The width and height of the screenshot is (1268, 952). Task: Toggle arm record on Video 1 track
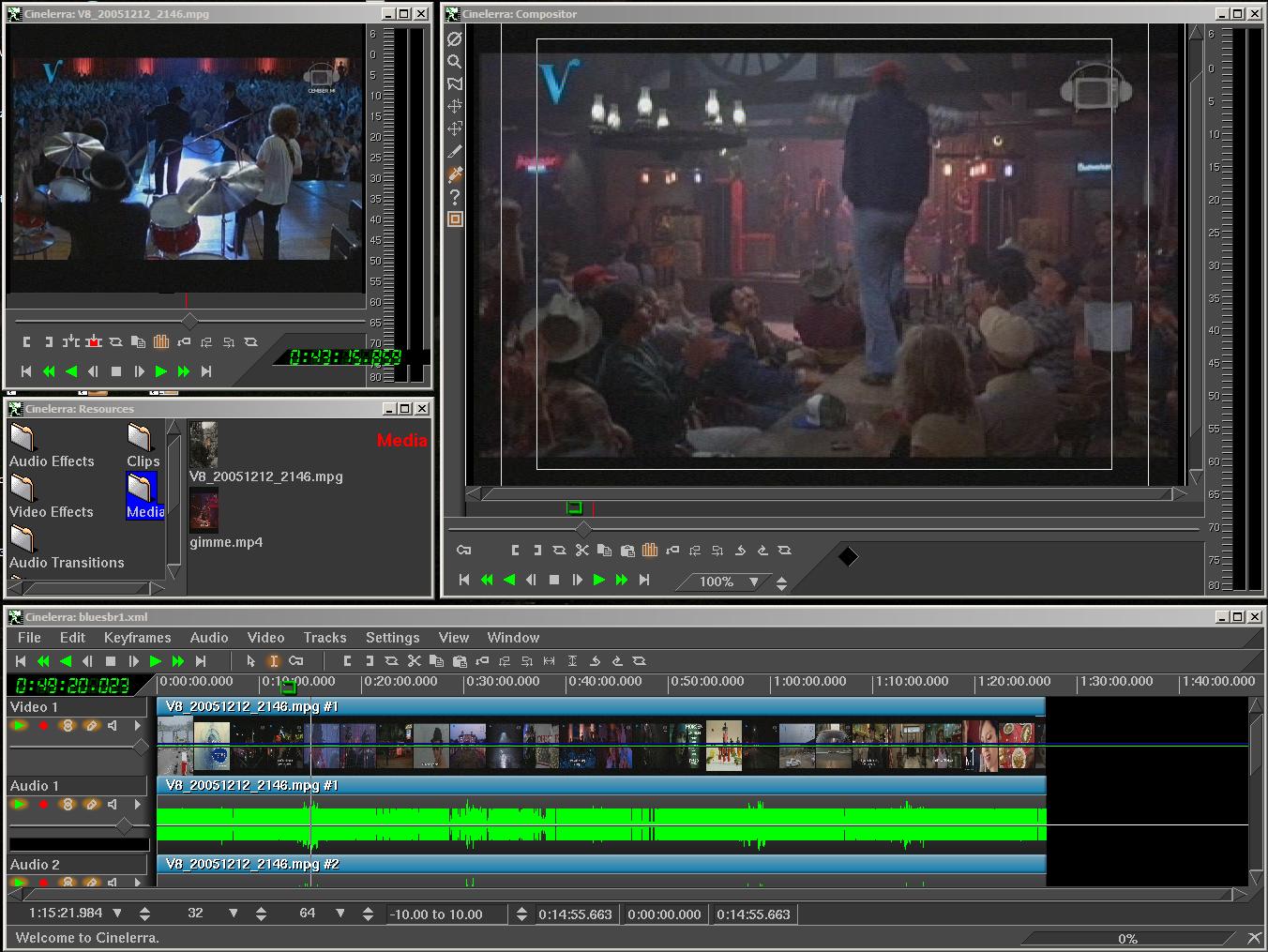[x=43, y=725]
